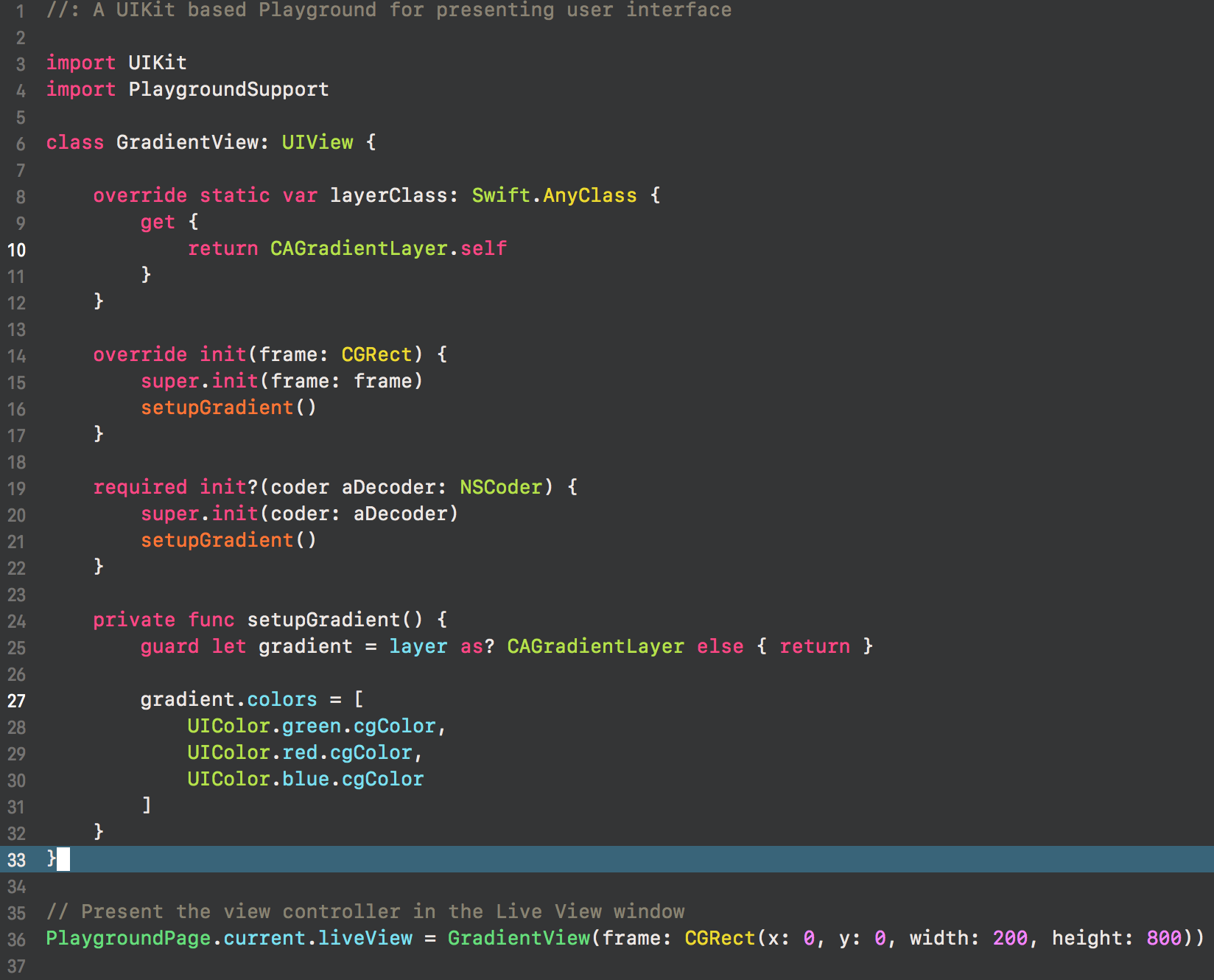Click 'PlaygroundPage' on line 36
This screenshot has height=980, width=1214.
tap(128, 938)
